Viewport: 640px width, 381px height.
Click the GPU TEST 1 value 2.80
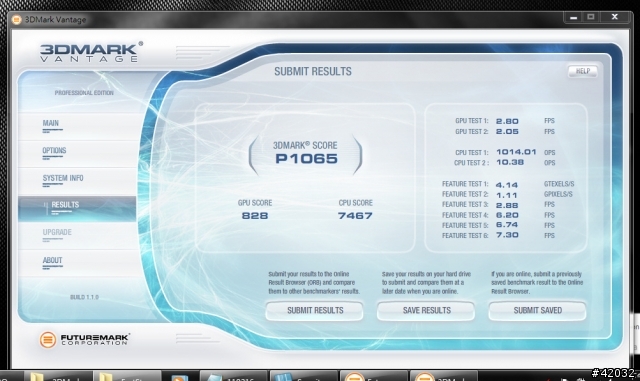click(507, 121)
